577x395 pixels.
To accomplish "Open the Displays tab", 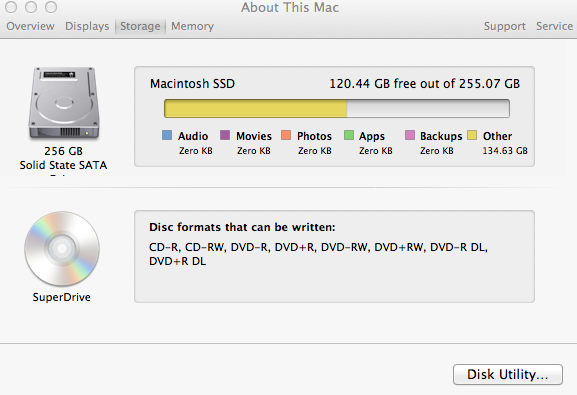I will click(87, 26).
